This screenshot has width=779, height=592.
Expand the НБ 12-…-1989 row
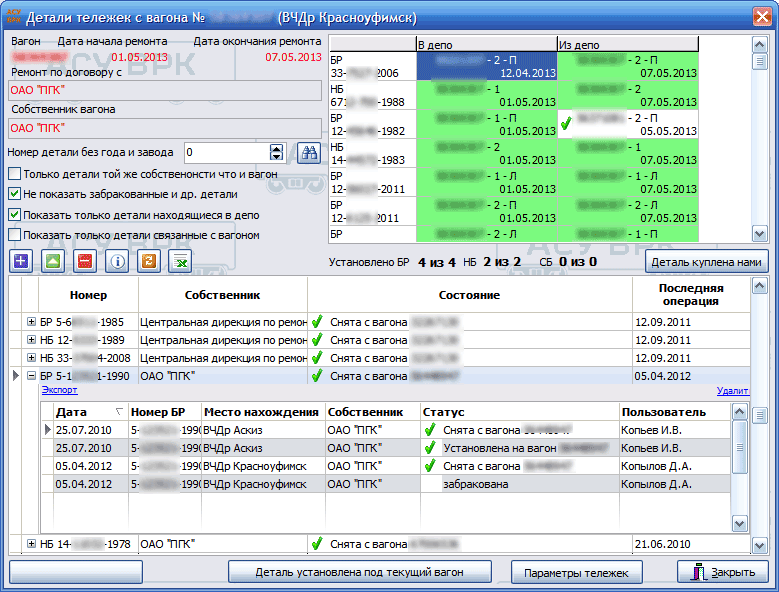point(31,340)
